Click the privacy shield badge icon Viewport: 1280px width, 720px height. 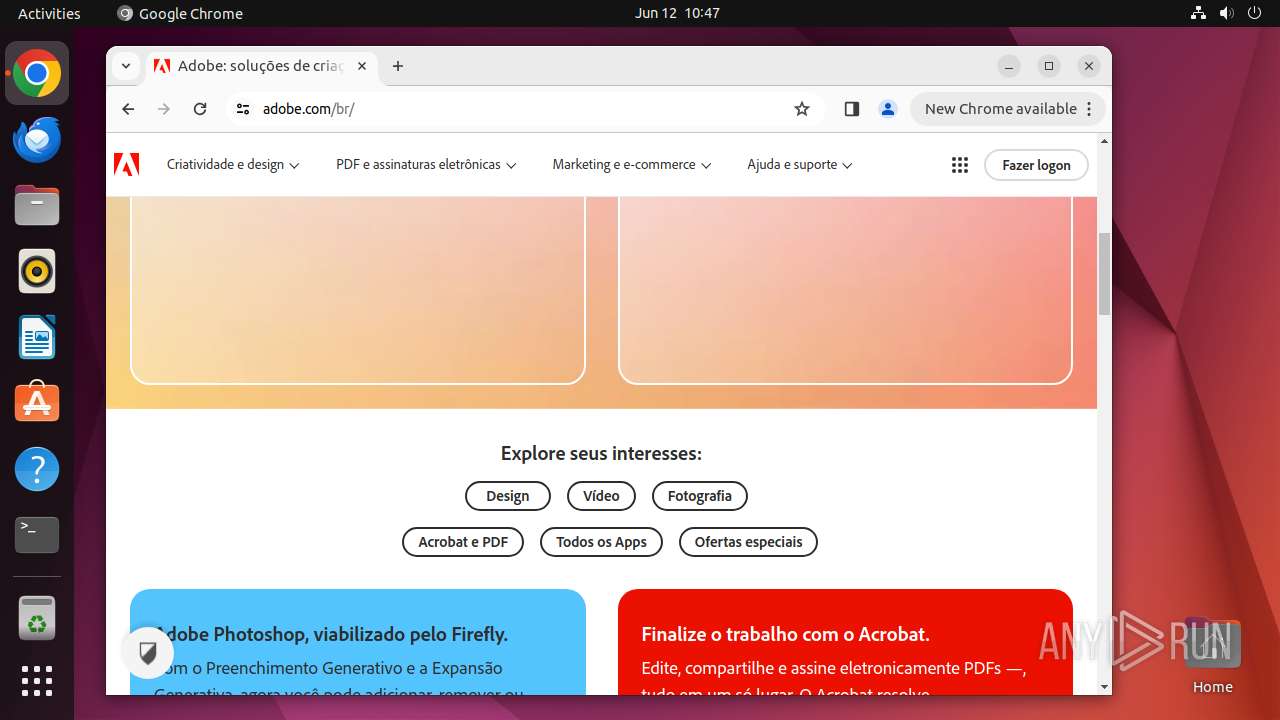click(148, 654)
